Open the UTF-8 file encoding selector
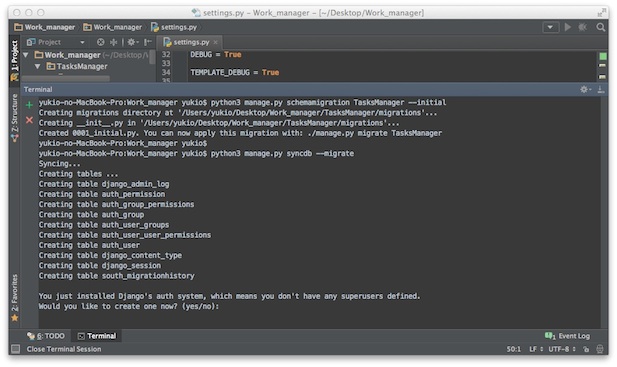This screenshot has height=367, width=617. coord(562,349)
